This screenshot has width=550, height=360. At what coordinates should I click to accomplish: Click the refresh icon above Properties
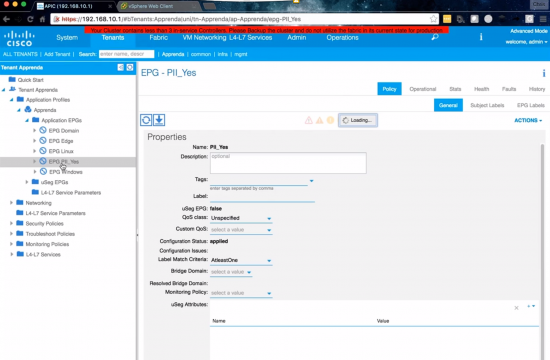[x=146, y=120]
